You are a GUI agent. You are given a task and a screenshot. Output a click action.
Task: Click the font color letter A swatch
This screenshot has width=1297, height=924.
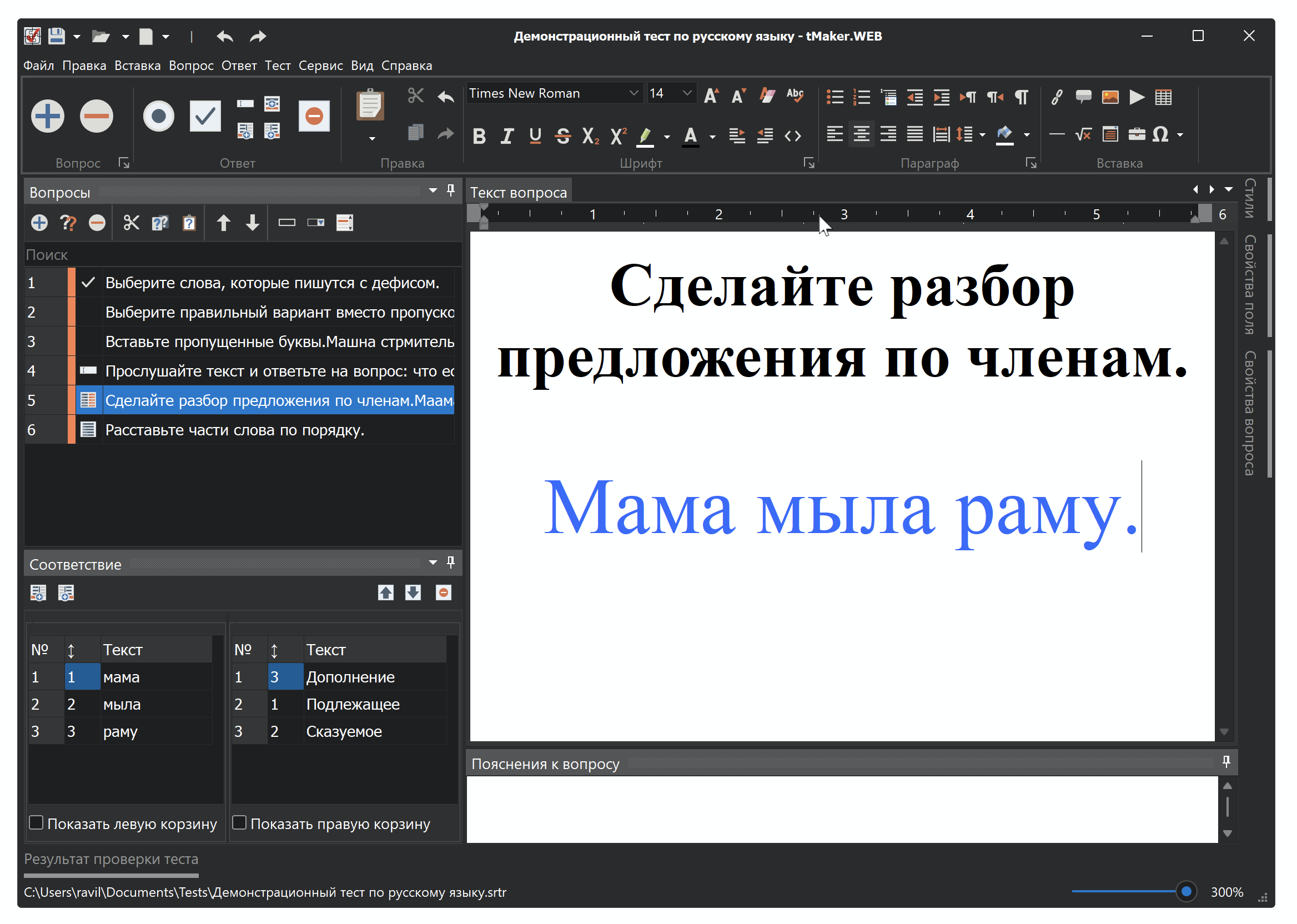690,137
